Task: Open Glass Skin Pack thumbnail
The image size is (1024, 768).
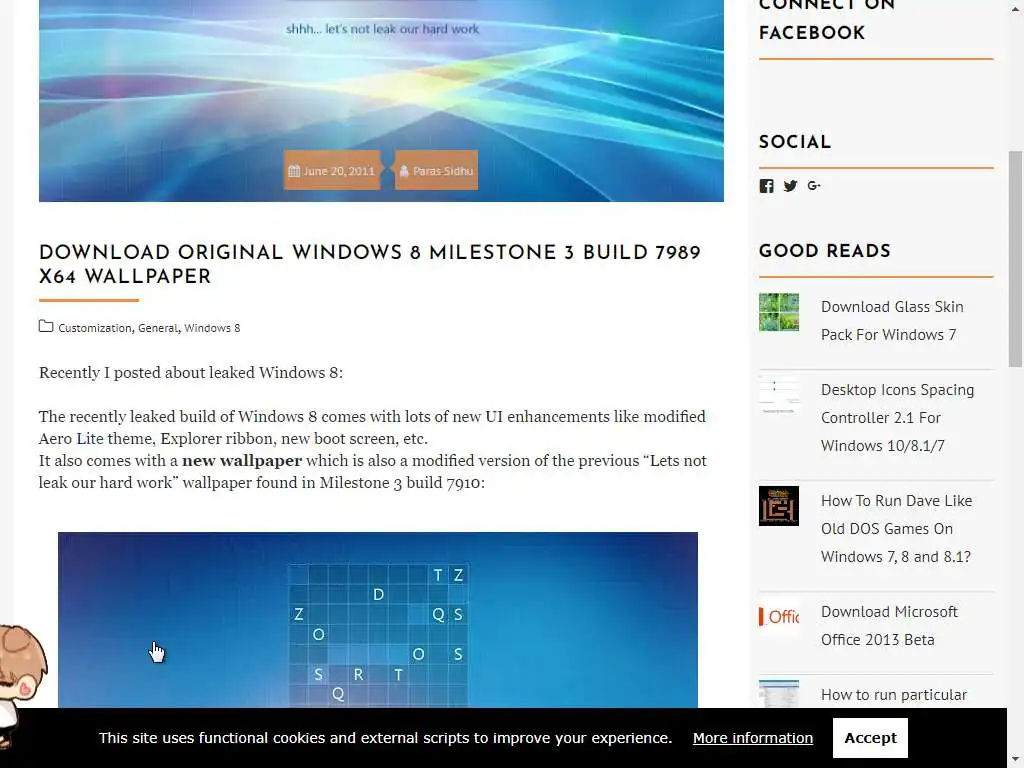Action: pyautogui.click(x=778, y=312)
